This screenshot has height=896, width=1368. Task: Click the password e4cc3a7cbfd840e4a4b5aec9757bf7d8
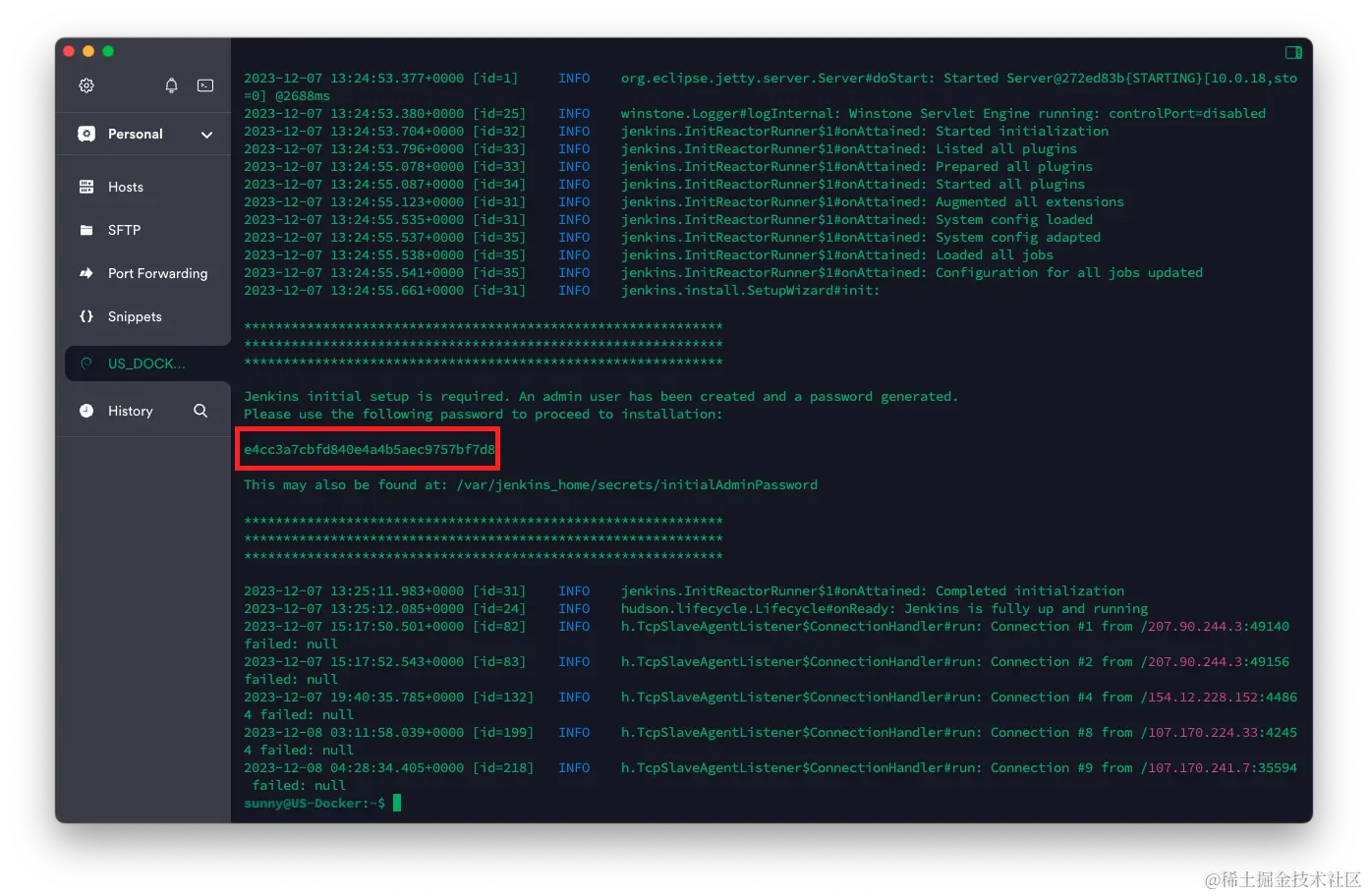pos(370,450)
